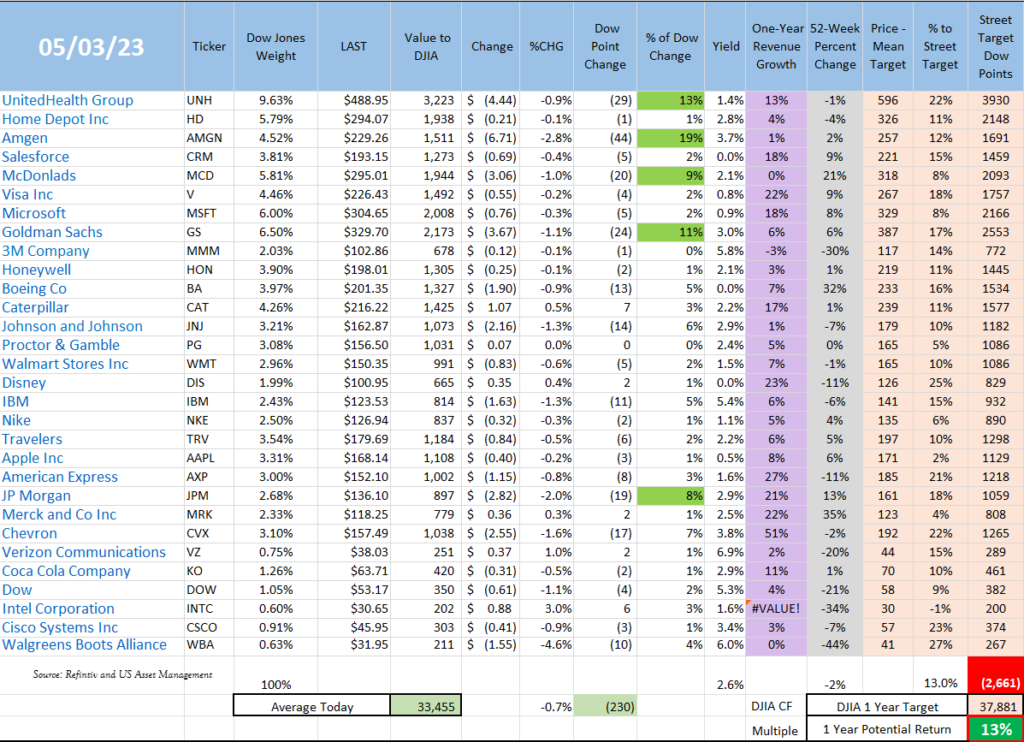Click the Cisco Systems Inc link
This screenshot has width=1024, height=742.
click(60, 628)
